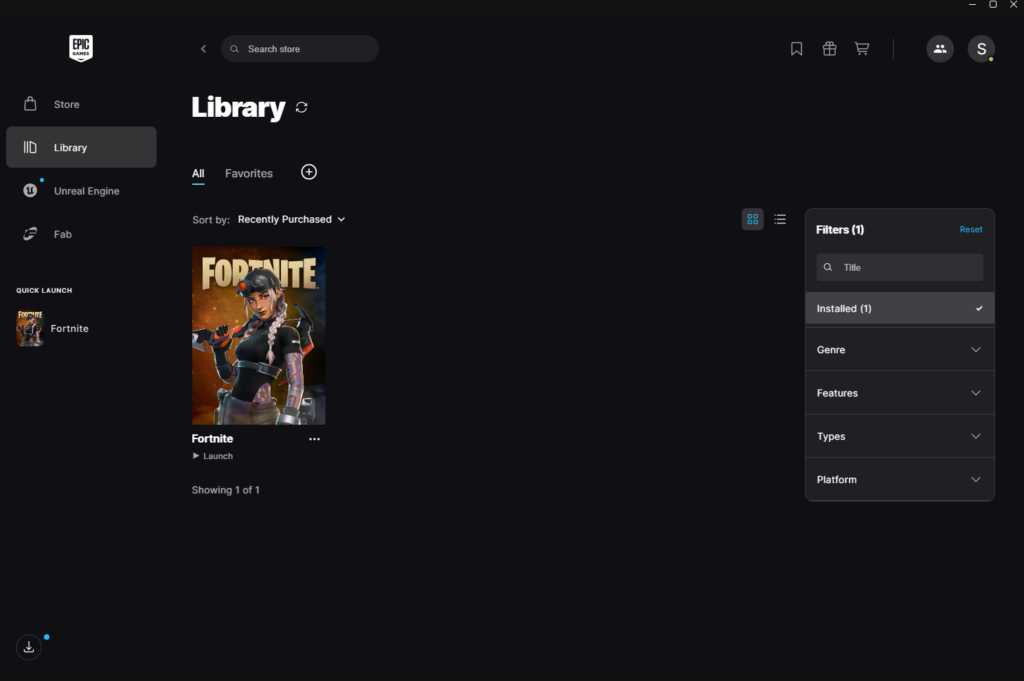Focus the Title filter field
Image resolution: width=1024 pixels, height=681 pixels.
pos(899,267)
